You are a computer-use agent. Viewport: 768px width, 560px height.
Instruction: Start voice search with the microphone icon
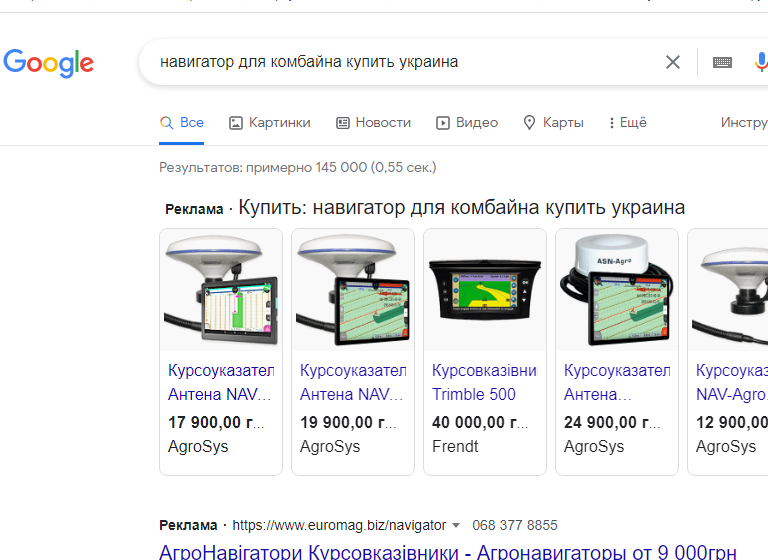point(761,62)
